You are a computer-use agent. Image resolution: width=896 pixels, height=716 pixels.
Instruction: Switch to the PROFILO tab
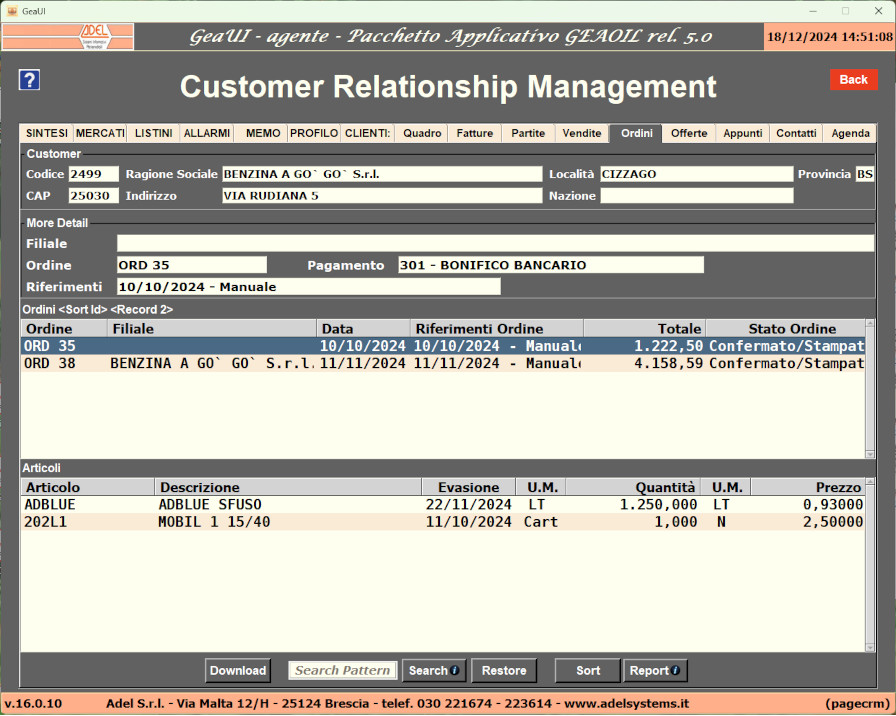[x=314, y=133]
